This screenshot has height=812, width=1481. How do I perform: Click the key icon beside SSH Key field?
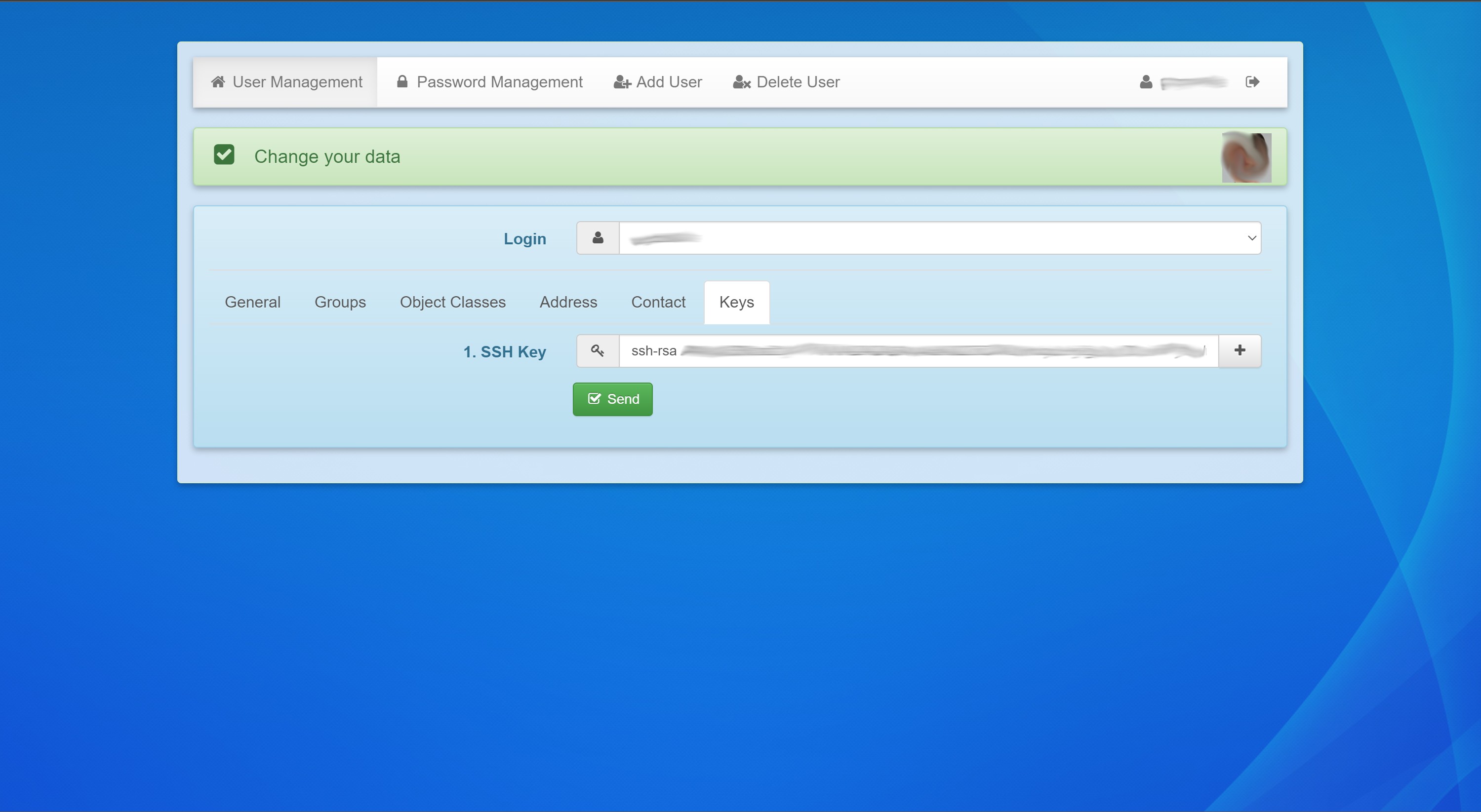pos(598,350)
